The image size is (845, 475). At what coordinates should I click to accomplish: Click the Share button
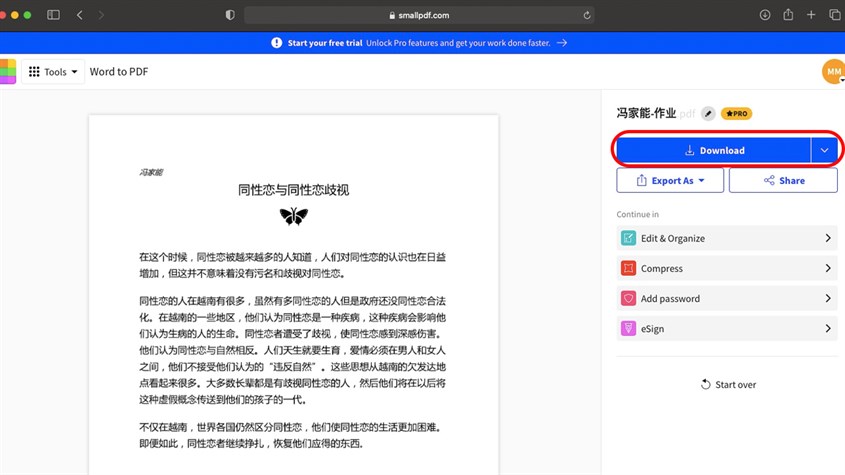coord(783,181)
